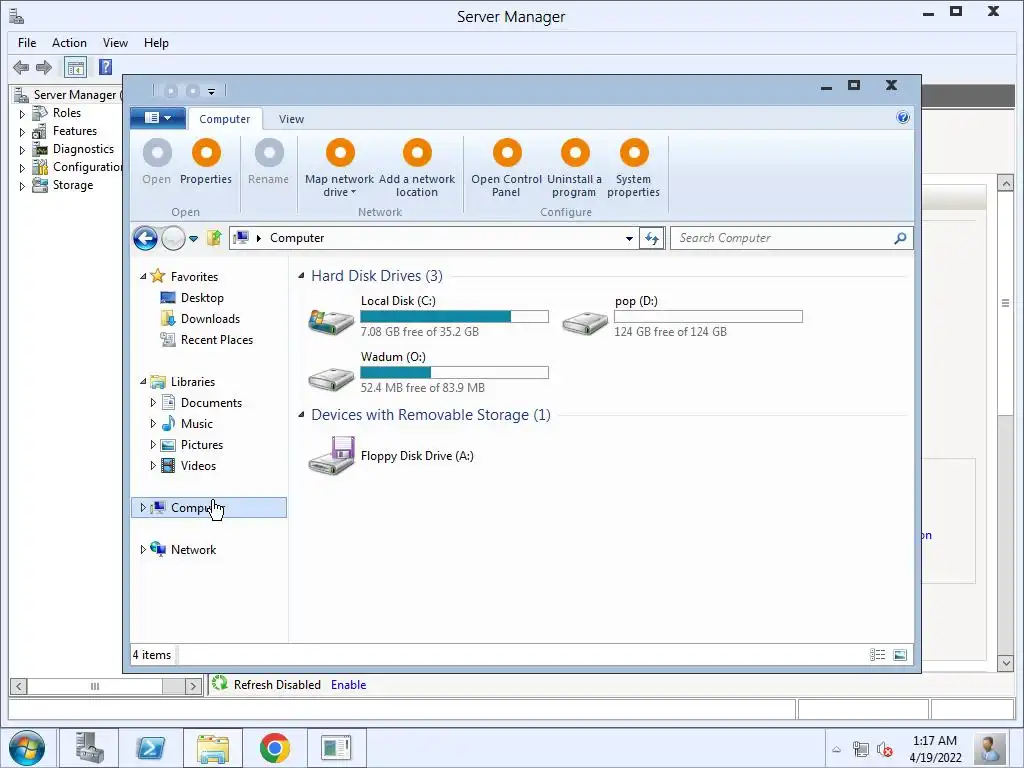Click Explorer up-folder icon
This screenshot has height=768, width=1024.
(214, 238)
